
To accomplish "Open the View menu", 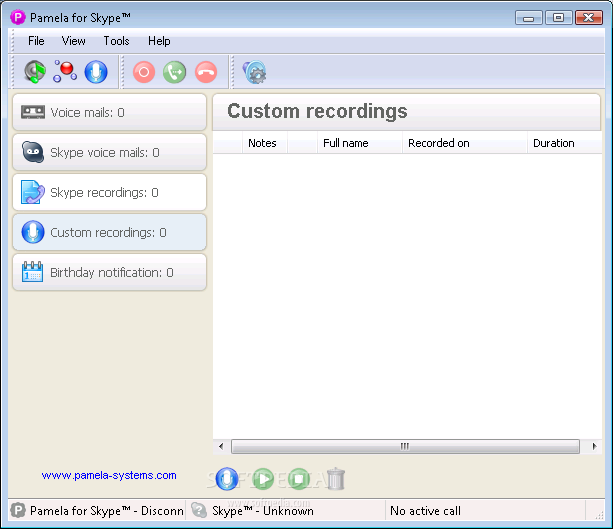I will (73, 41).
